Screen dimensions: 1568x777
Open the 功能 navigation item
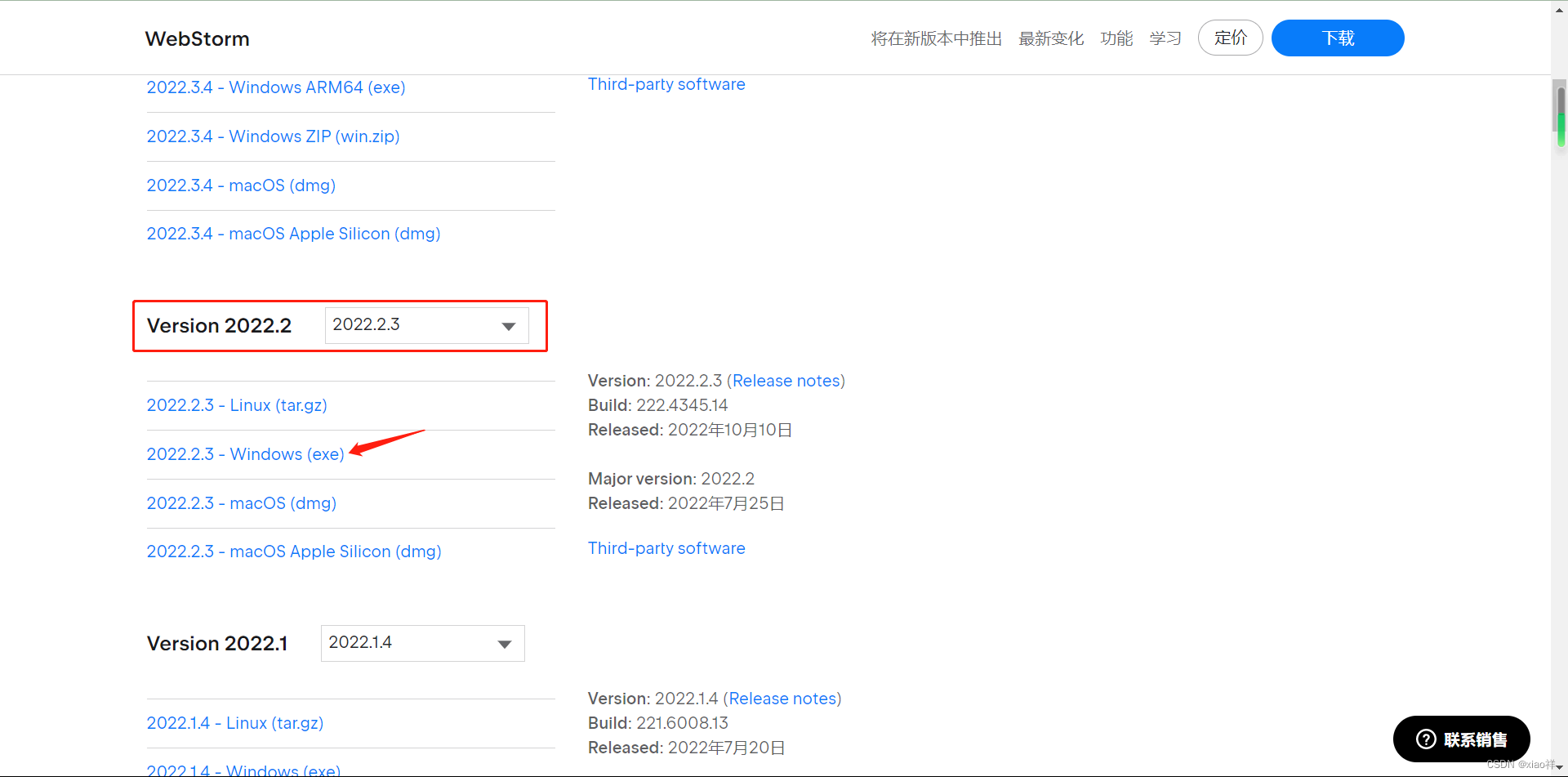pos(1116,38)
